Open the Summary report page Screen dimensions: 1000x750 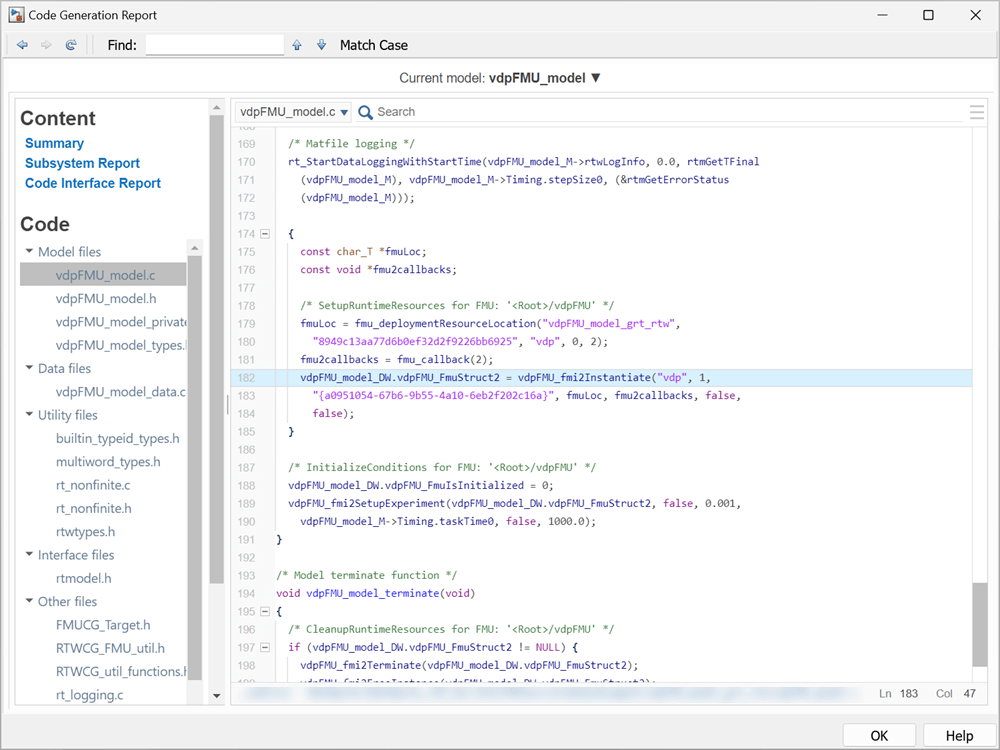pos(54,143)
